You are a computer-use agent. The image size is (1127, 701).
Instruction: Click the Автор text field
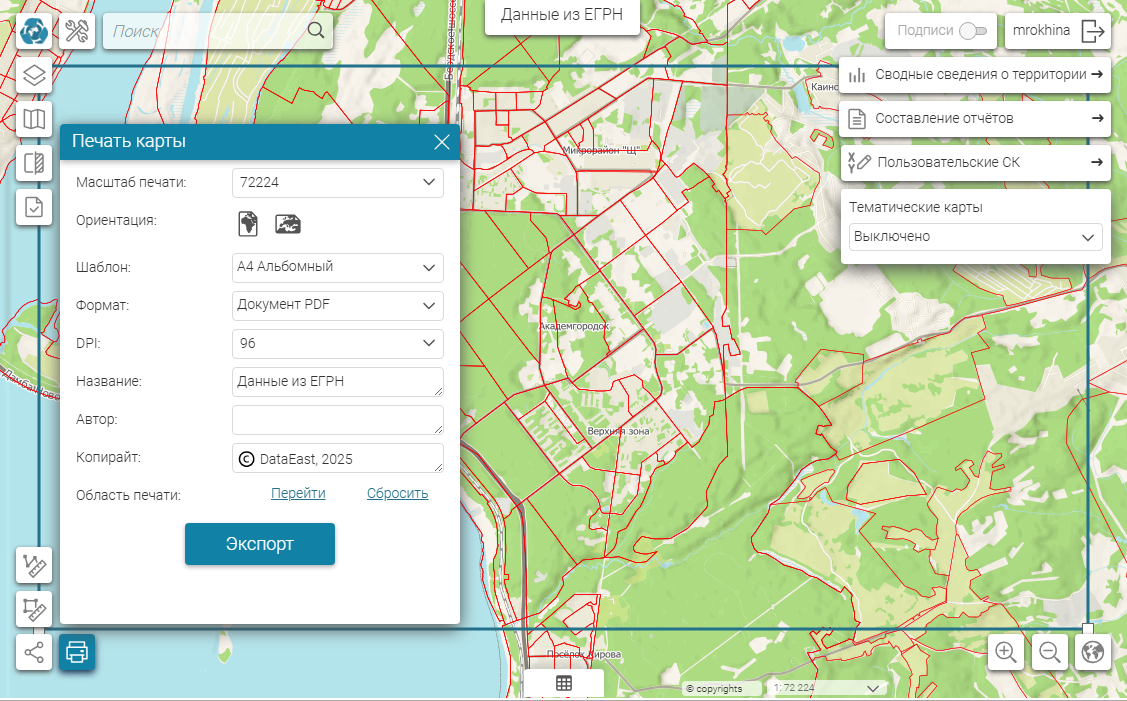[335, 420]
